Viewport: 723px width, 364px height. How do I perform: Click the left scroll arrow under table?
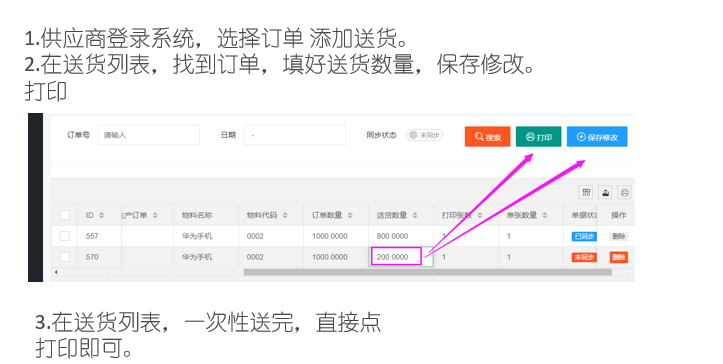(56, 272)
